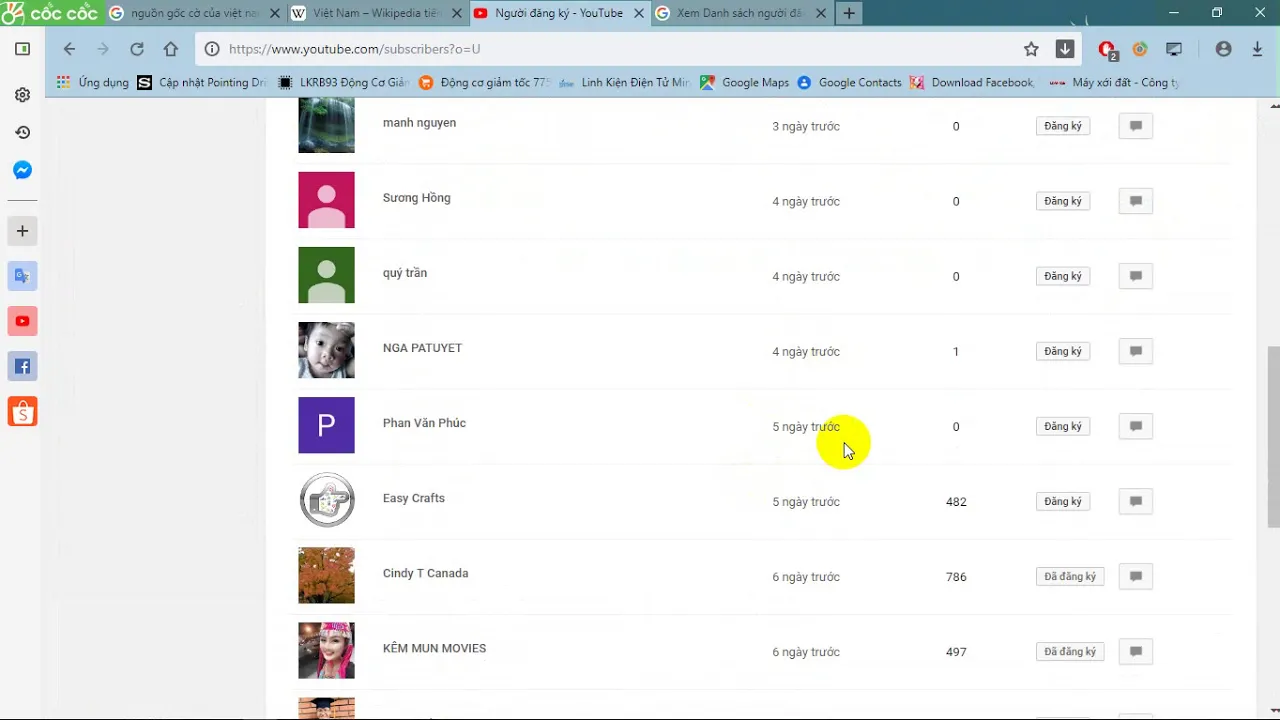Send message to manh nguyen

(x=1135, y=126)
